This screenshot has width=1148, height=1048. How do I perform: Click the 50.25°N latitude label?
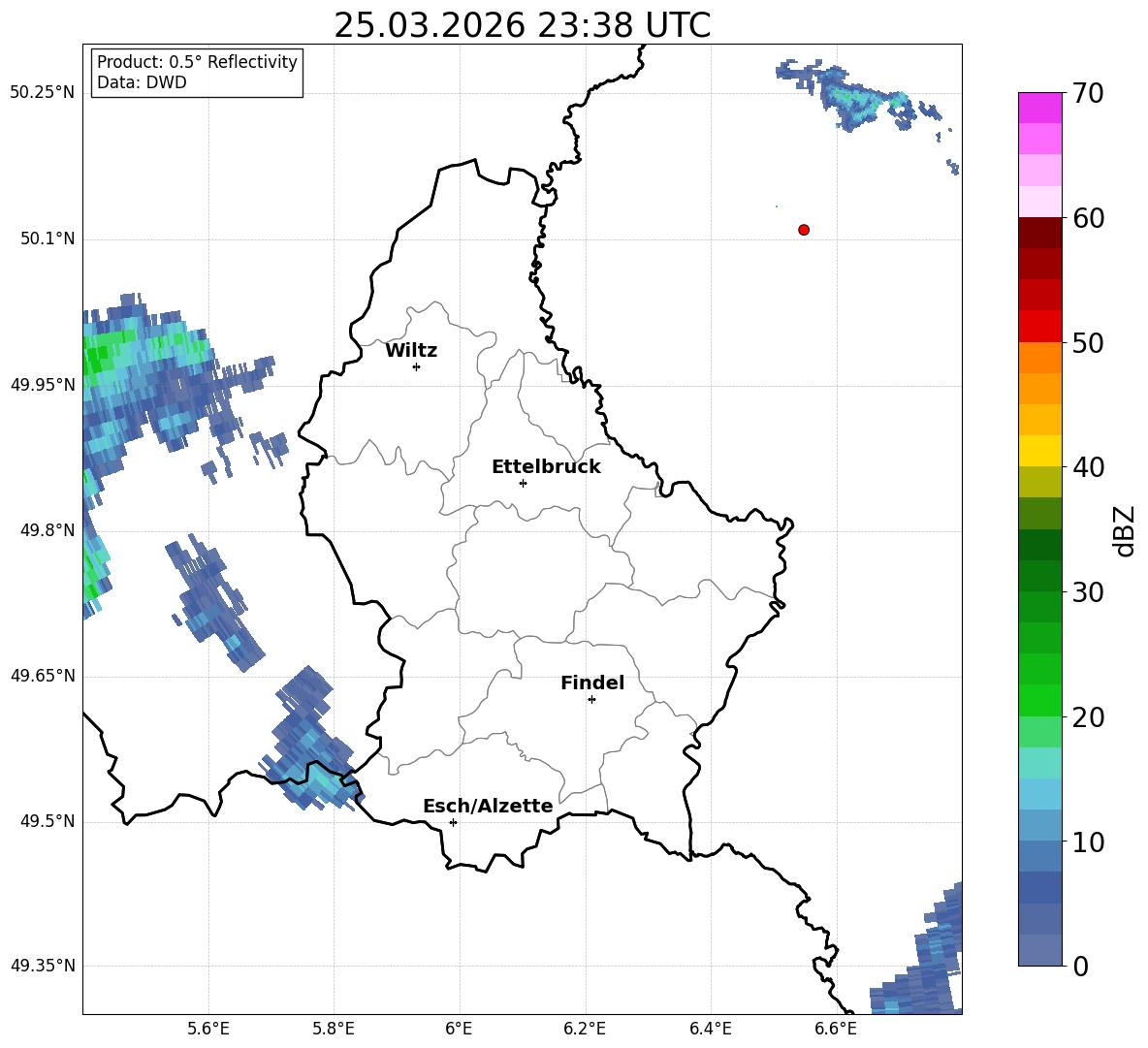tap(43, 93)
